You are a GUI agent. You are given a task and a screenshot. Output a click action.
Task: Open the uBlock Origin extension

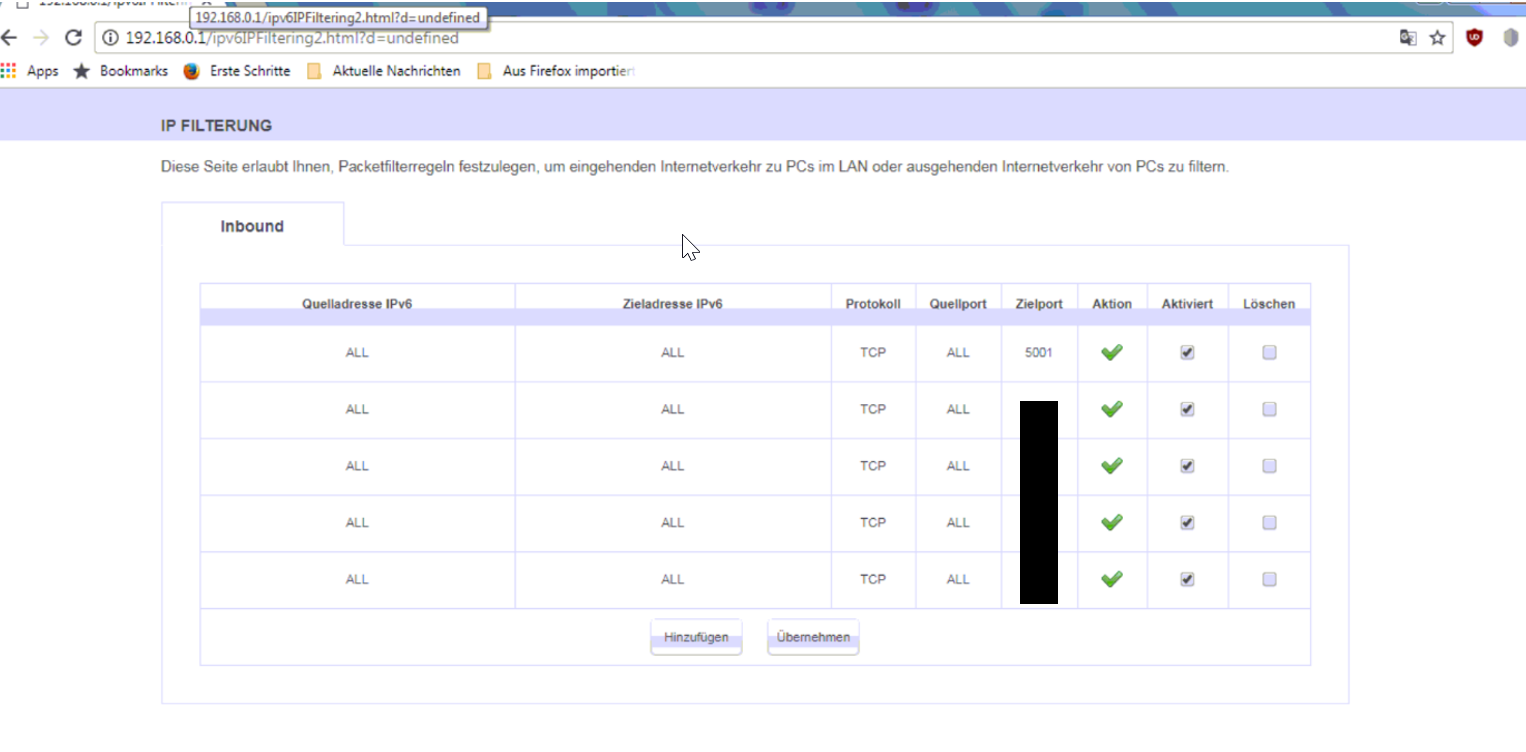tap(1474, 38)
